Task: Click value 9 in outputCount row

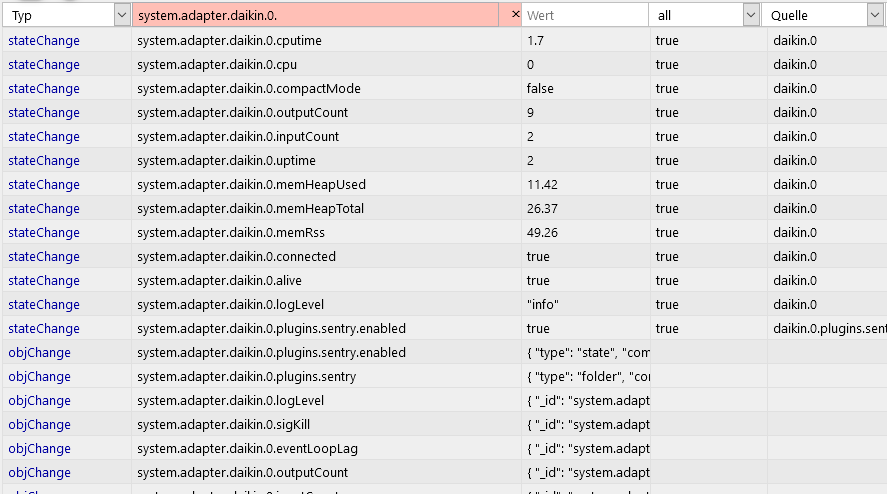Action: click(x=530, y=113)
